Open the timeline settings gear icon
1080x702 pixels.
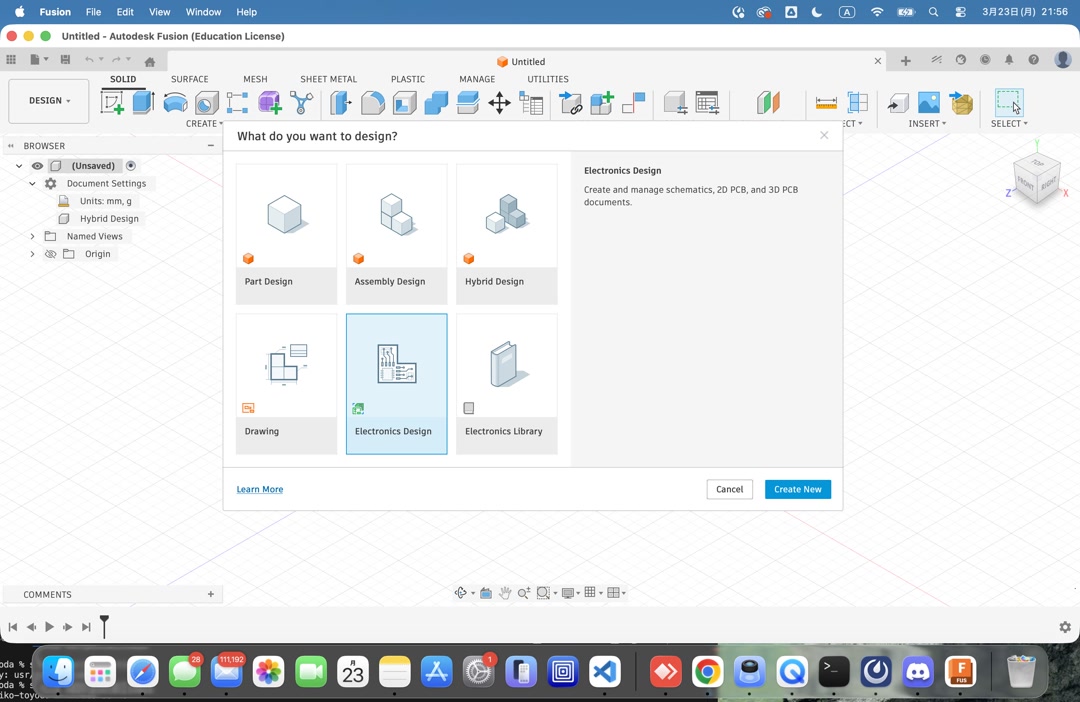point(1065,627)
